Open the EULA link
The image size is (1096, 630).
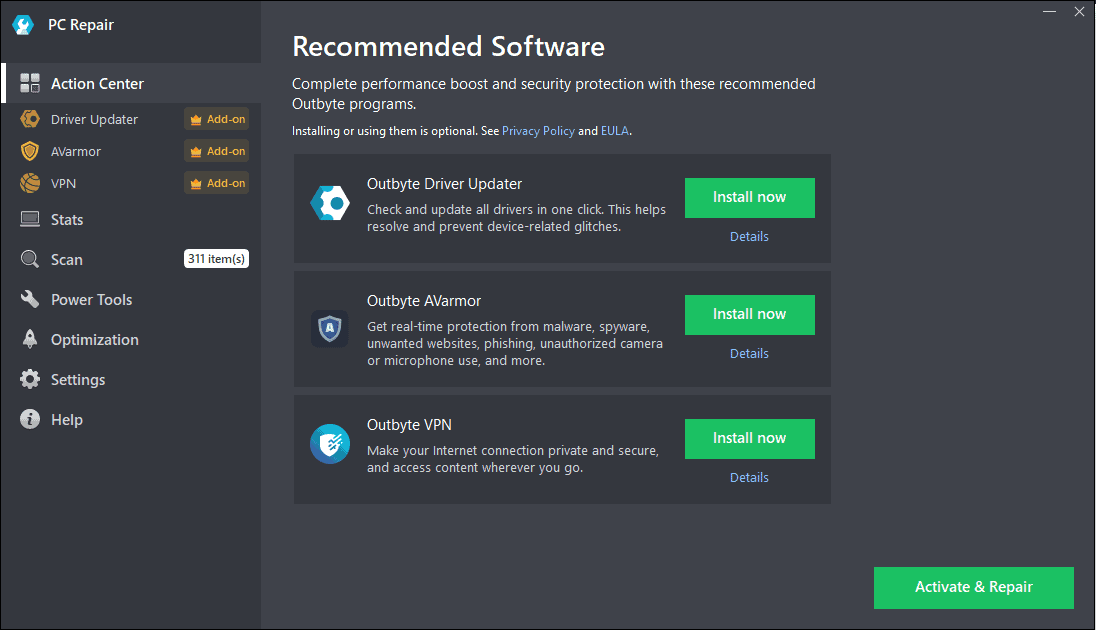614,131
